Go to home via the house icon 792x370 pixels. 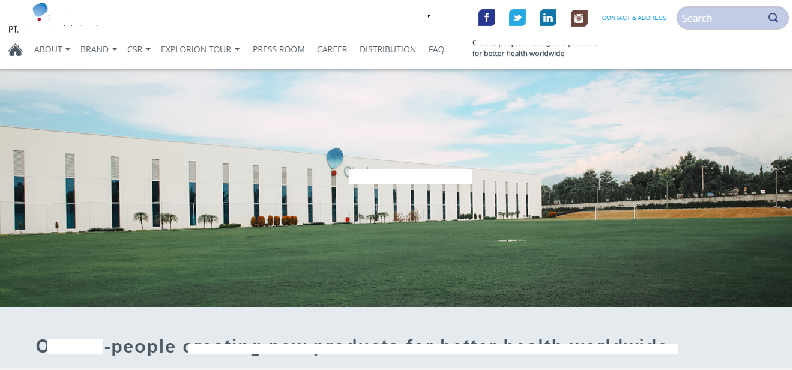pyautogui.click(x=15, y=49)
